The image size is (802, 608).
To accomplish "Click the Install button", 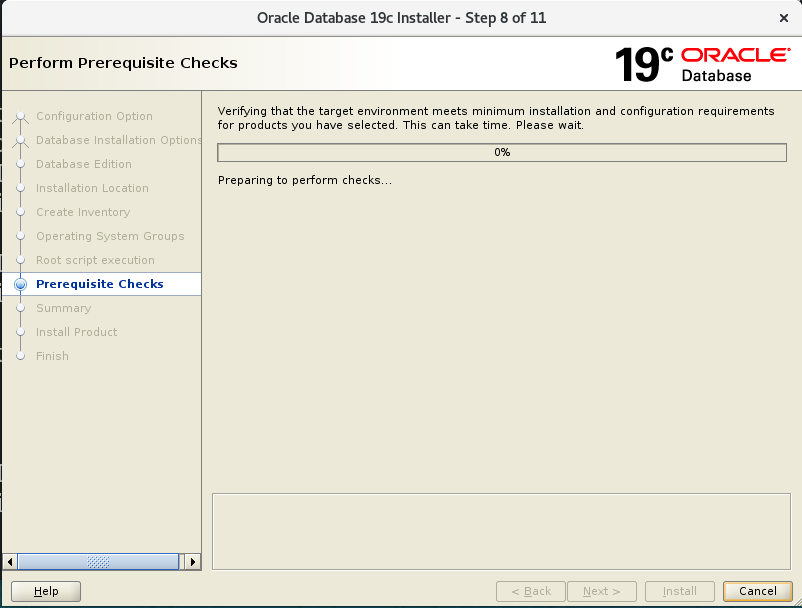I will point(679,591).
